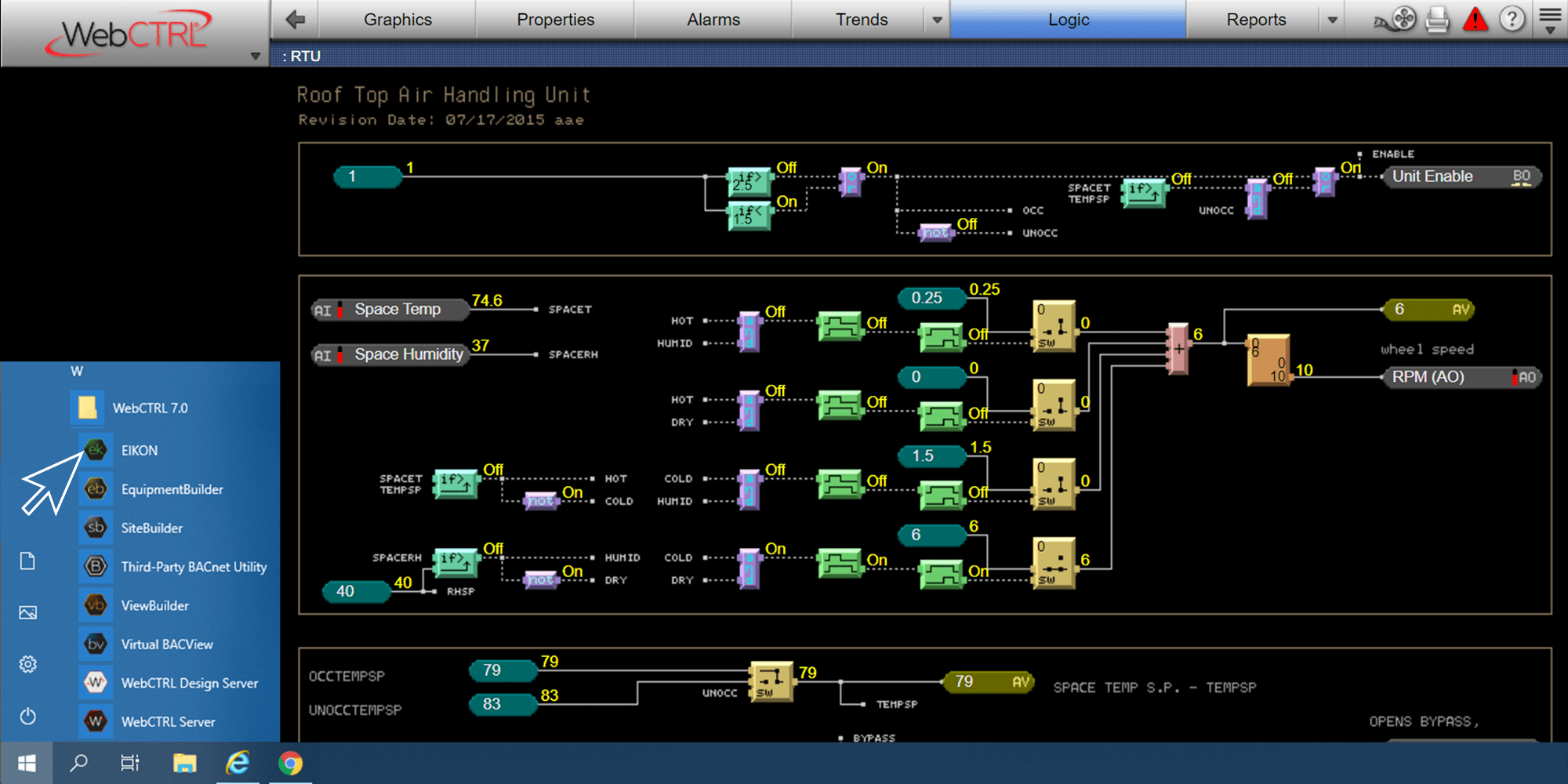This screenshot has height=784, width=1568.
Task: Open Documents icon in start menu sidebar
Action: [27, 561]
